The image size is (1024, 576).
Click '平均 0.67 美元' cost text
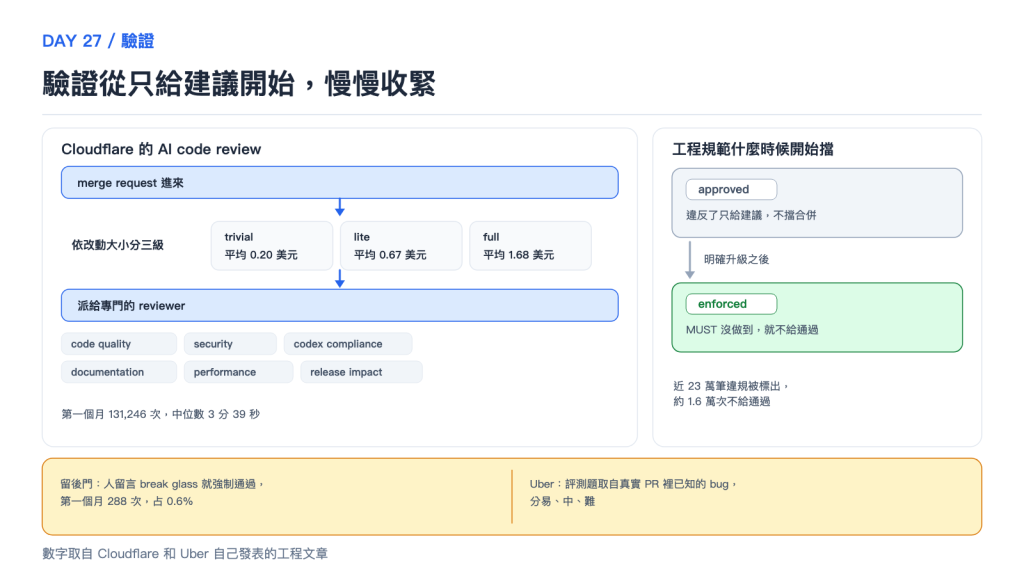pos(390,255)
